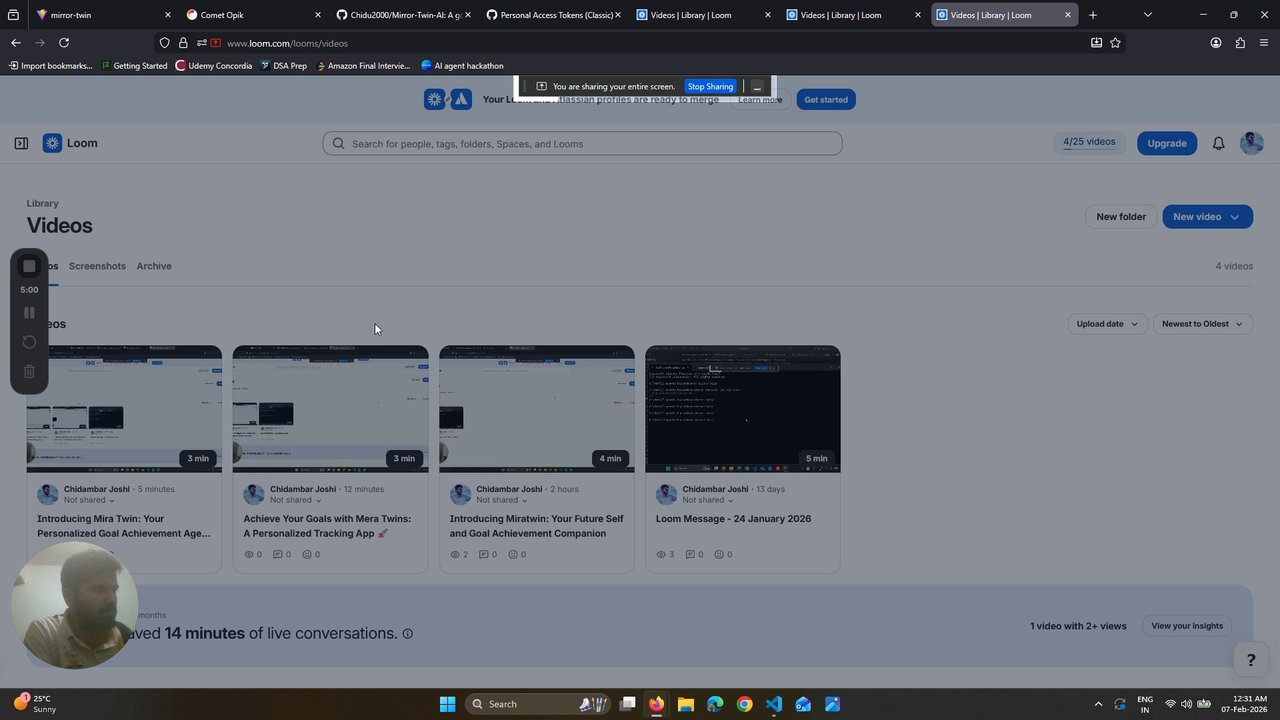Image resolution: width=1280 pixels, height=720 pixels.
Task: Expand Not shared dropdown on 2 hours video
Action: (502, 500)
